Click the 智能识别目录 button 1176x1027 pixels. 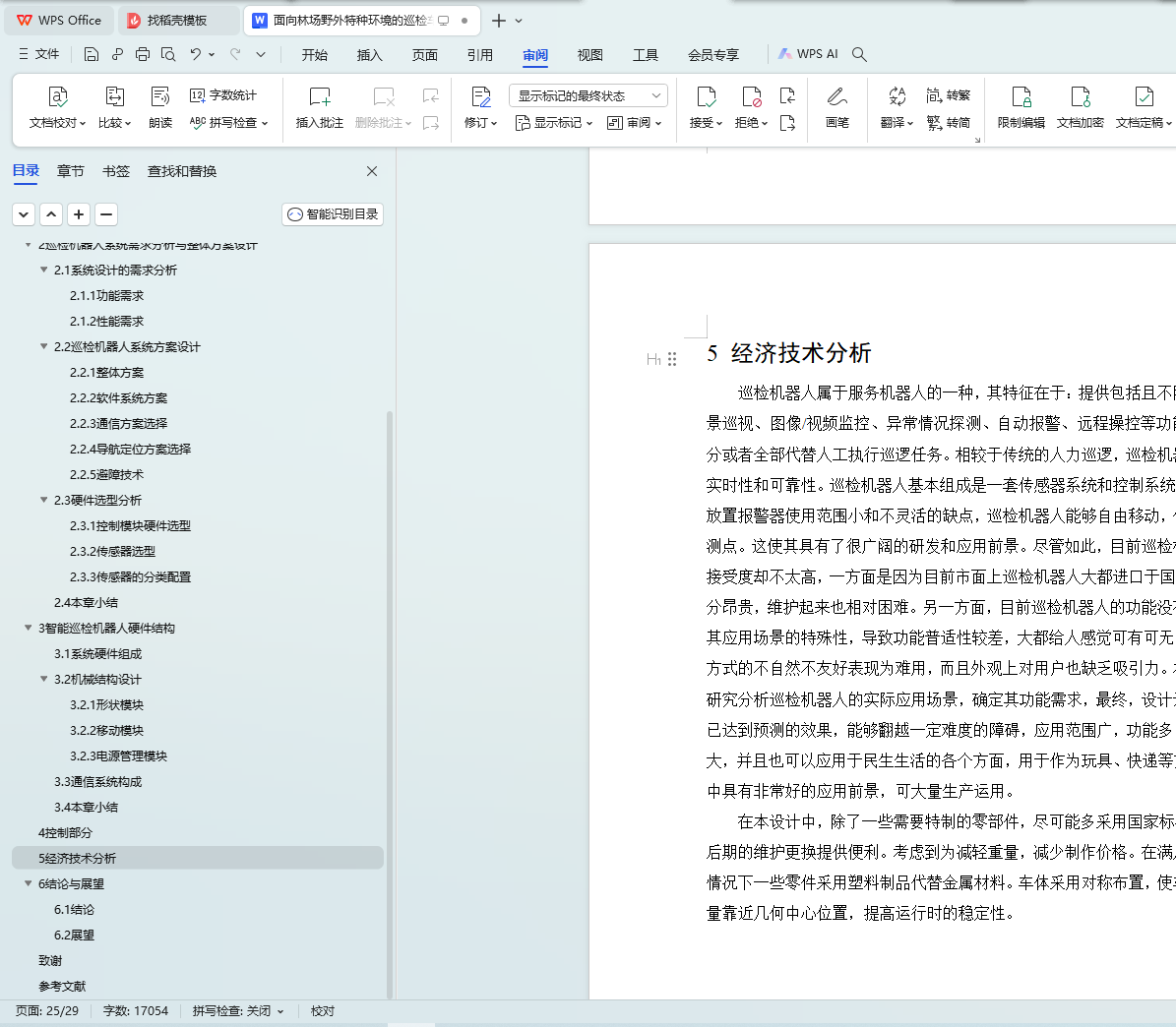(x=333, y=214)
